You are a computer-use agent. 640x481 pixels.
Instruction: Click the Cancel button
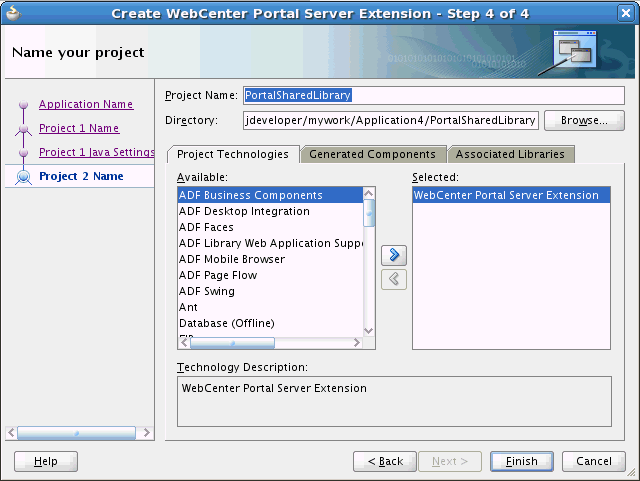click(594, 461)
